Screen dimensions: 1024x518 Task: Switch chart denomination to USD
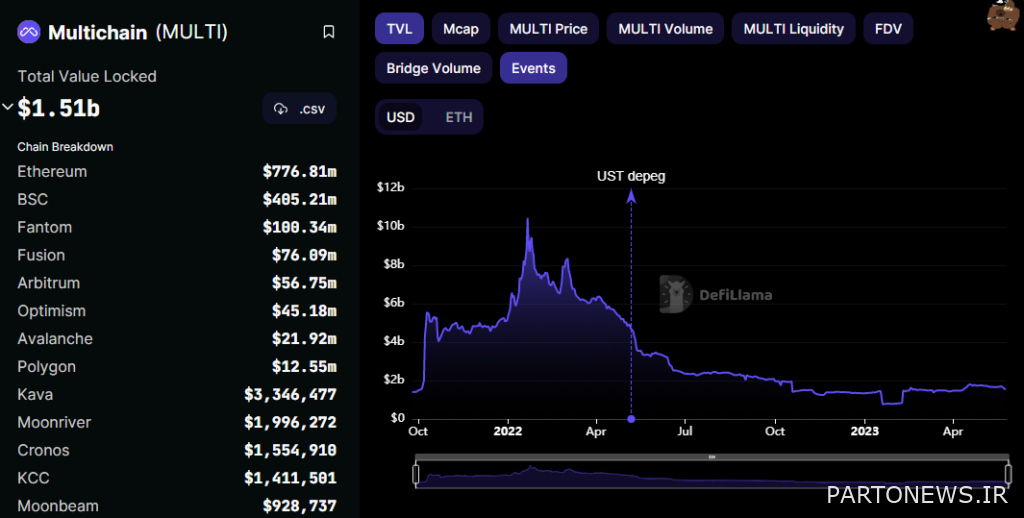coord(400,117)
